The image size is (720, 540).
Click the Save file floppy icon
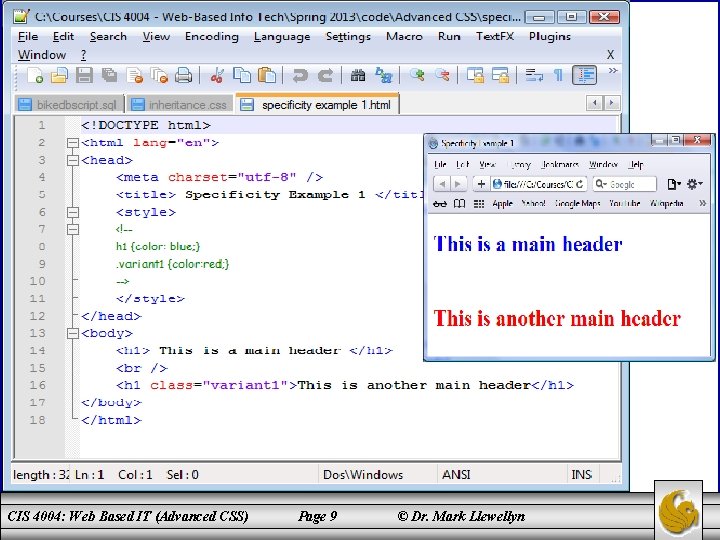click(x=84, y=75)
